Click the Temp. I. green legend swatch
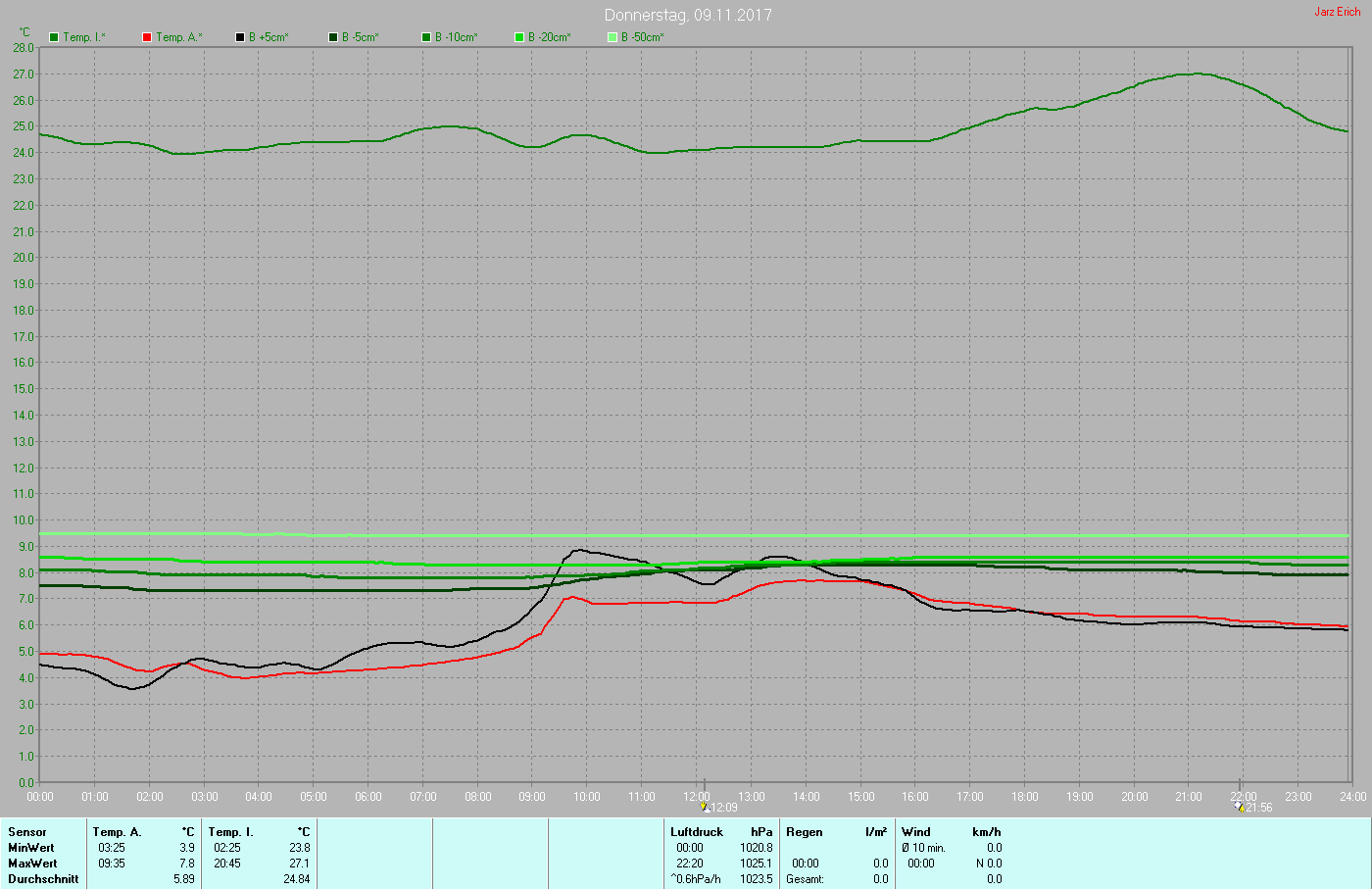 point(54,37)
